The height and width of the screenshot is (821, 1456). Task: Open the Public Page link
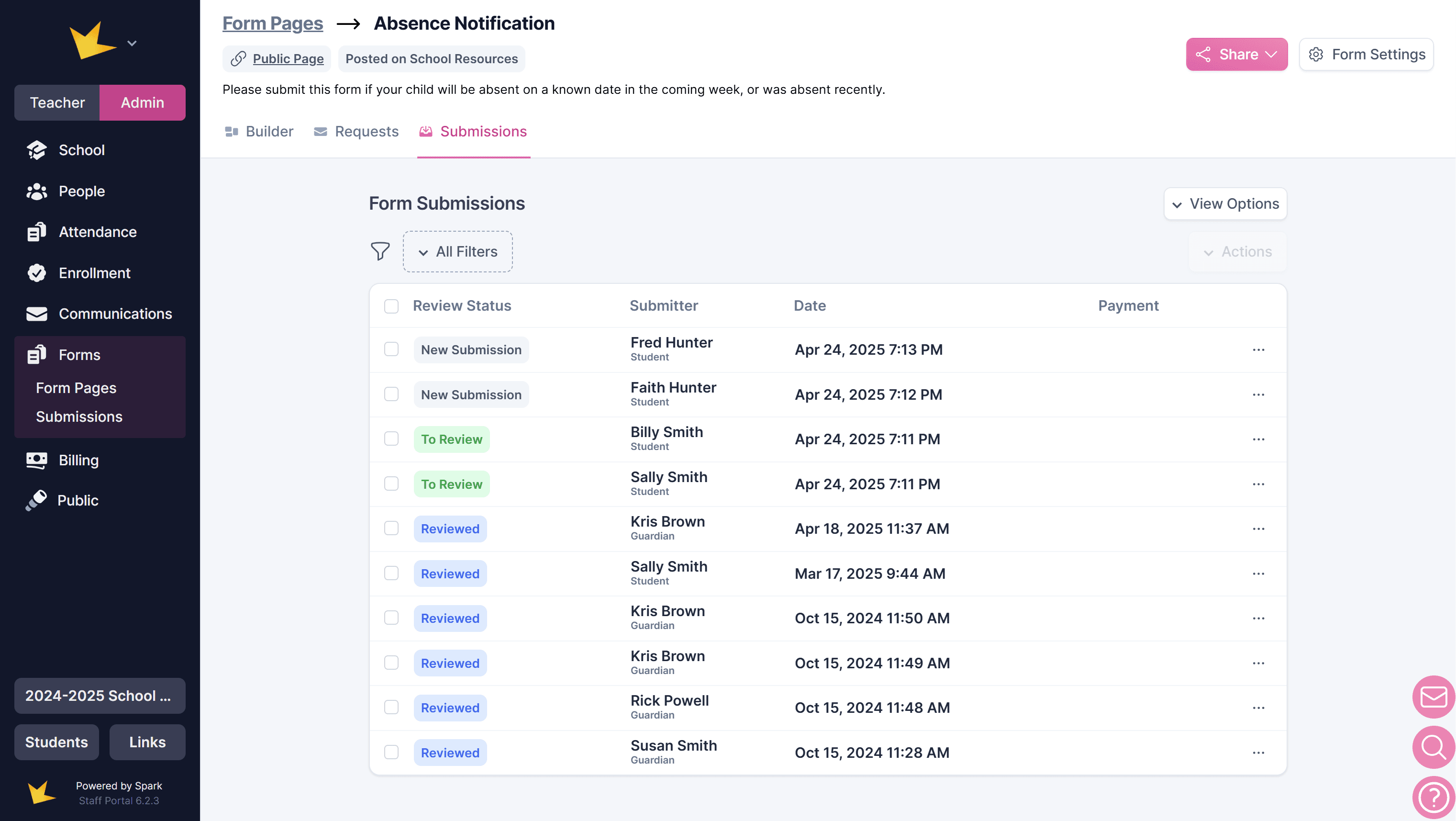[288, 59]
